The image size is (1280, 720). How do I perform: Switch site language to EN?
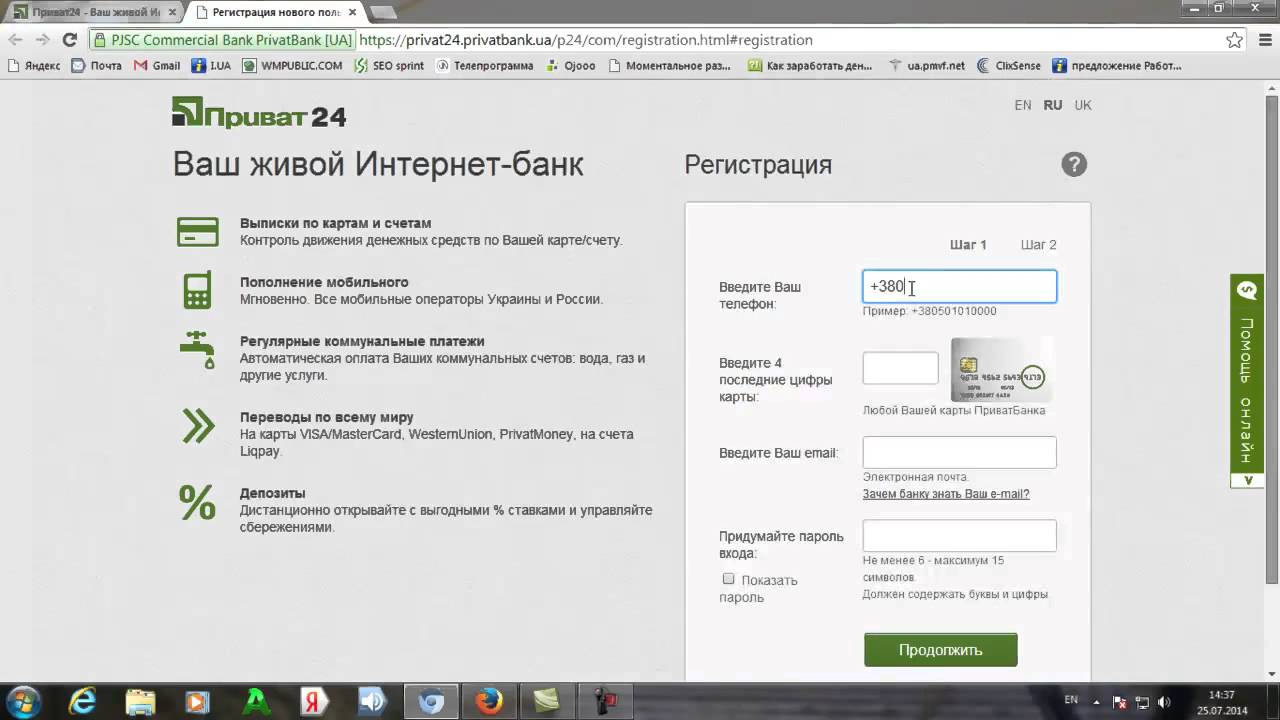(1023, 105)
